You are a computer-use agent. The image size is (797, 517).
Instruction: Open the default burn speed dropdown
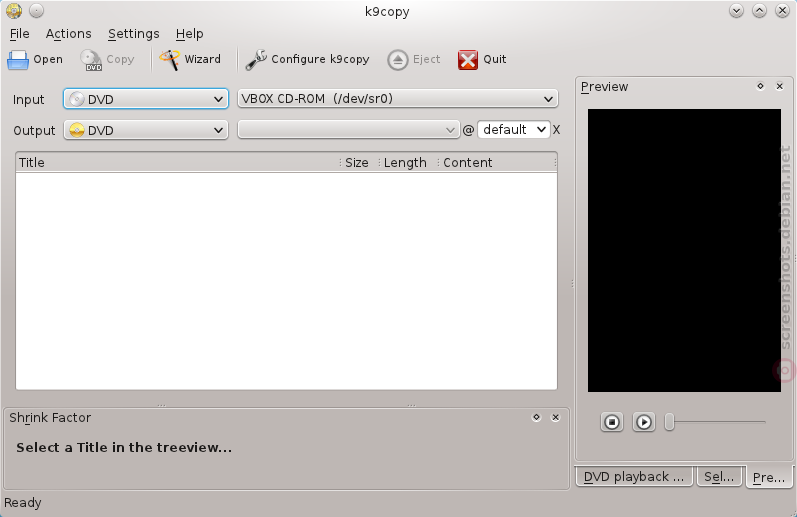[x=513, y=130]
